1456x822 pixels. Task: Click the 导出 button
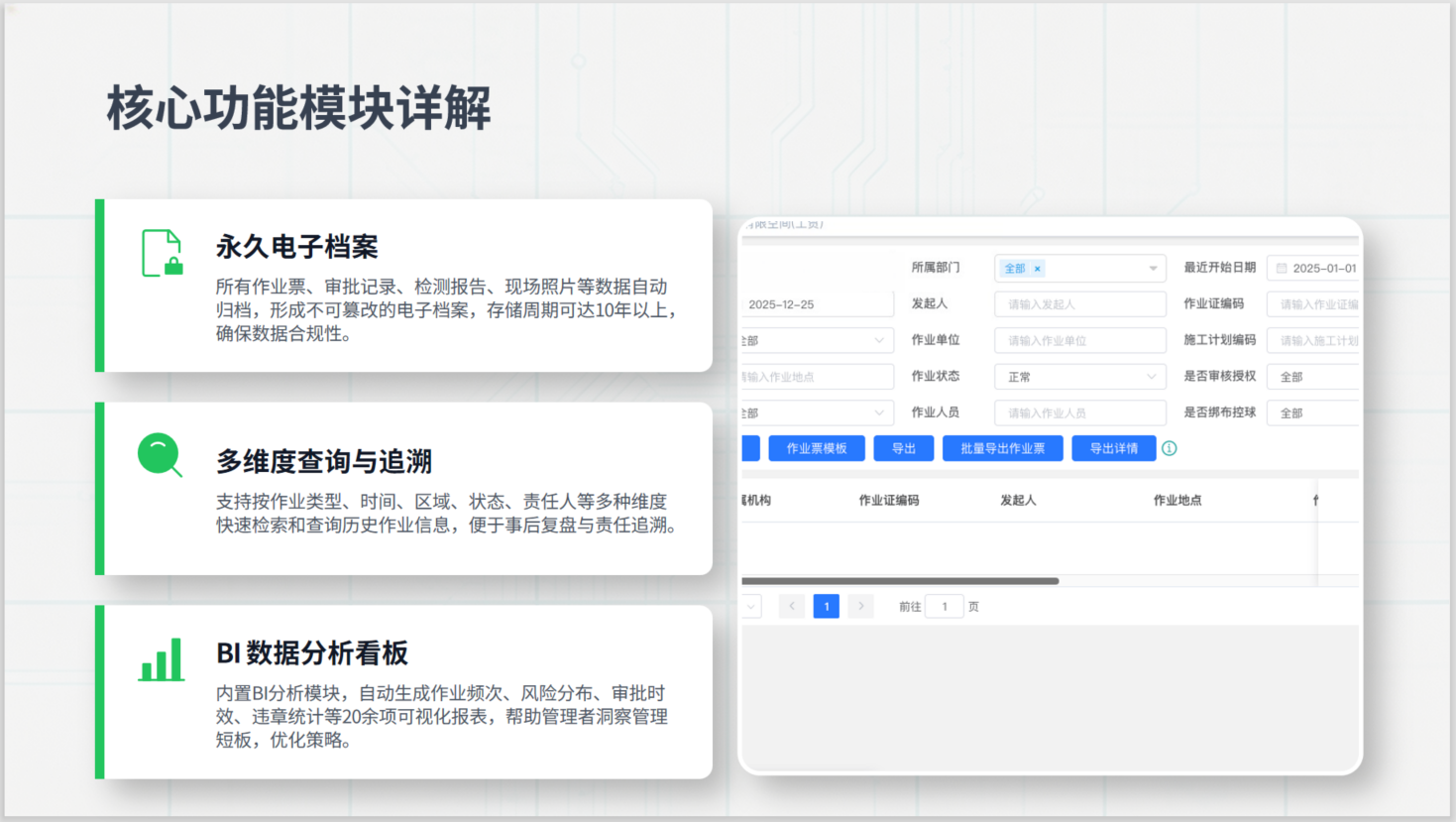[904, 448]
